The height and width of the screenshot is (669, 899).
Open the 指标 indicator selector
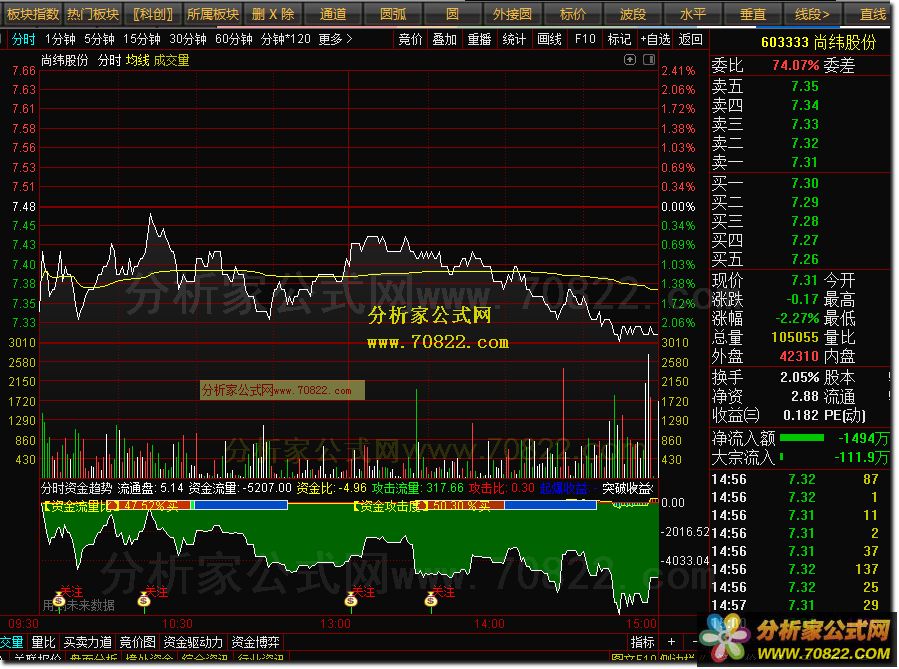(x=643, y=642)
